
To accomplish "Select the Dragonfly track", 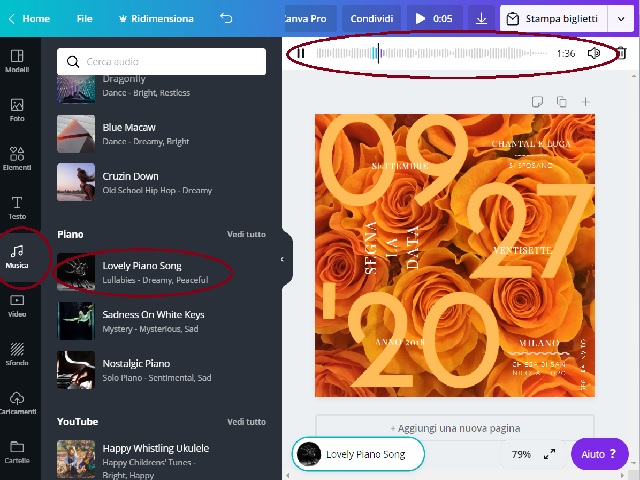I will (x=162, y=89).
